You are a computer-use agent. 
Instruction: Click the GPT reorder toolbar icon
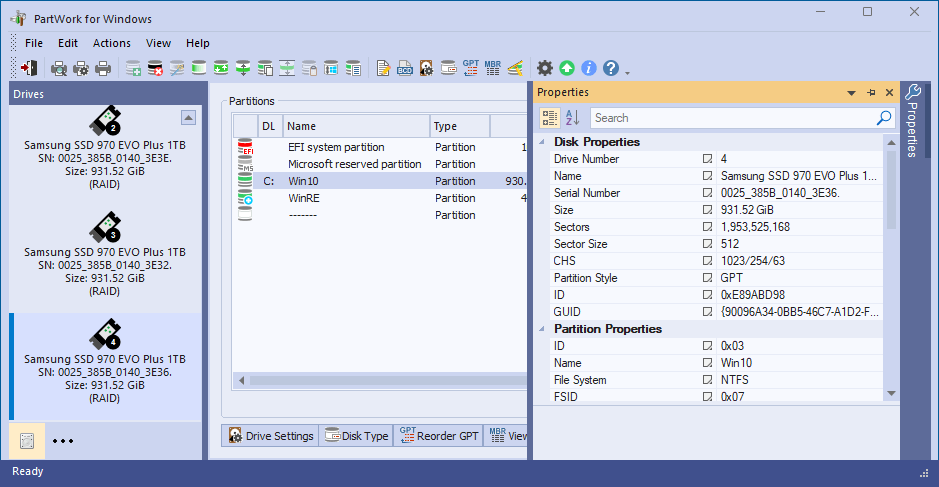point(471,68)
